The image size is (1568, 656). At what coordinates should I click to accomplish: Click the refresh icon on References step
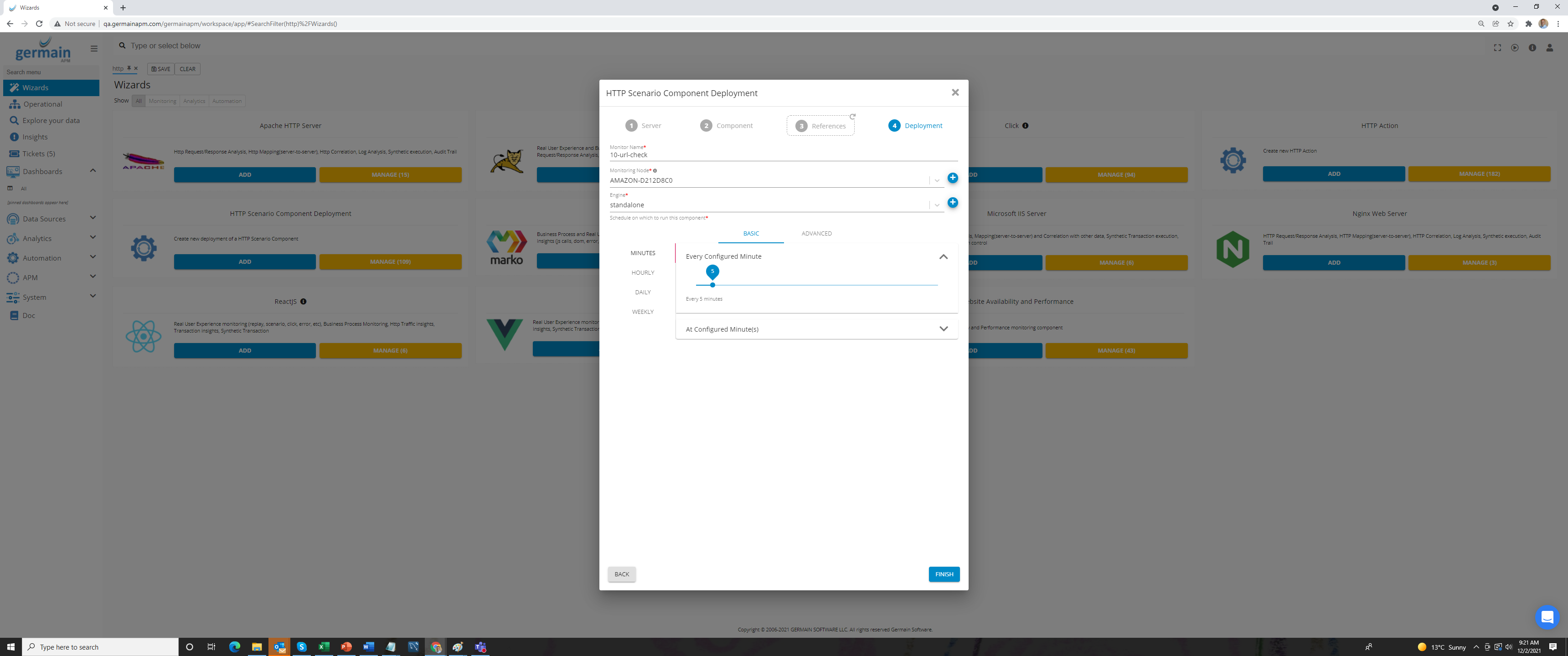point(852,116)
